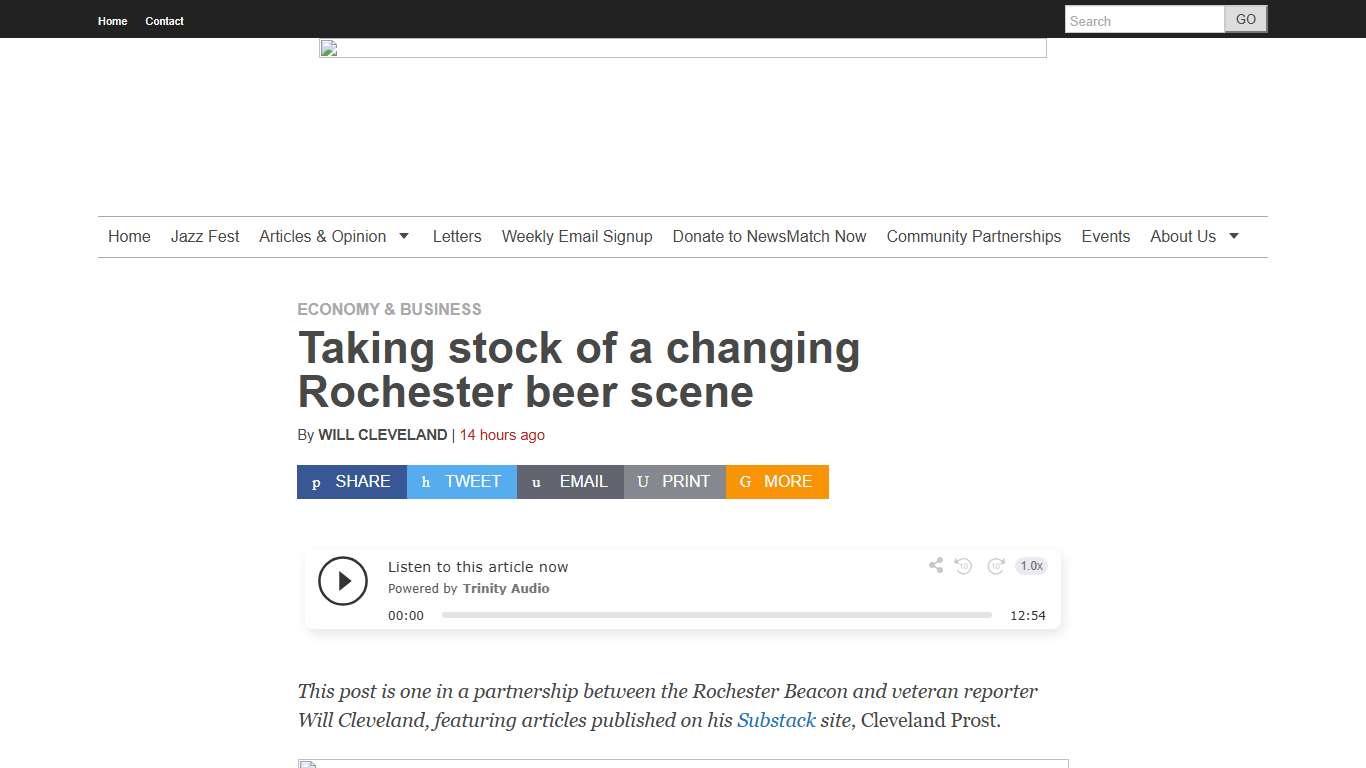Skip audio forward 10 seconds
Viewport: 1366px width, 768px height.
(x=996, y=566)
